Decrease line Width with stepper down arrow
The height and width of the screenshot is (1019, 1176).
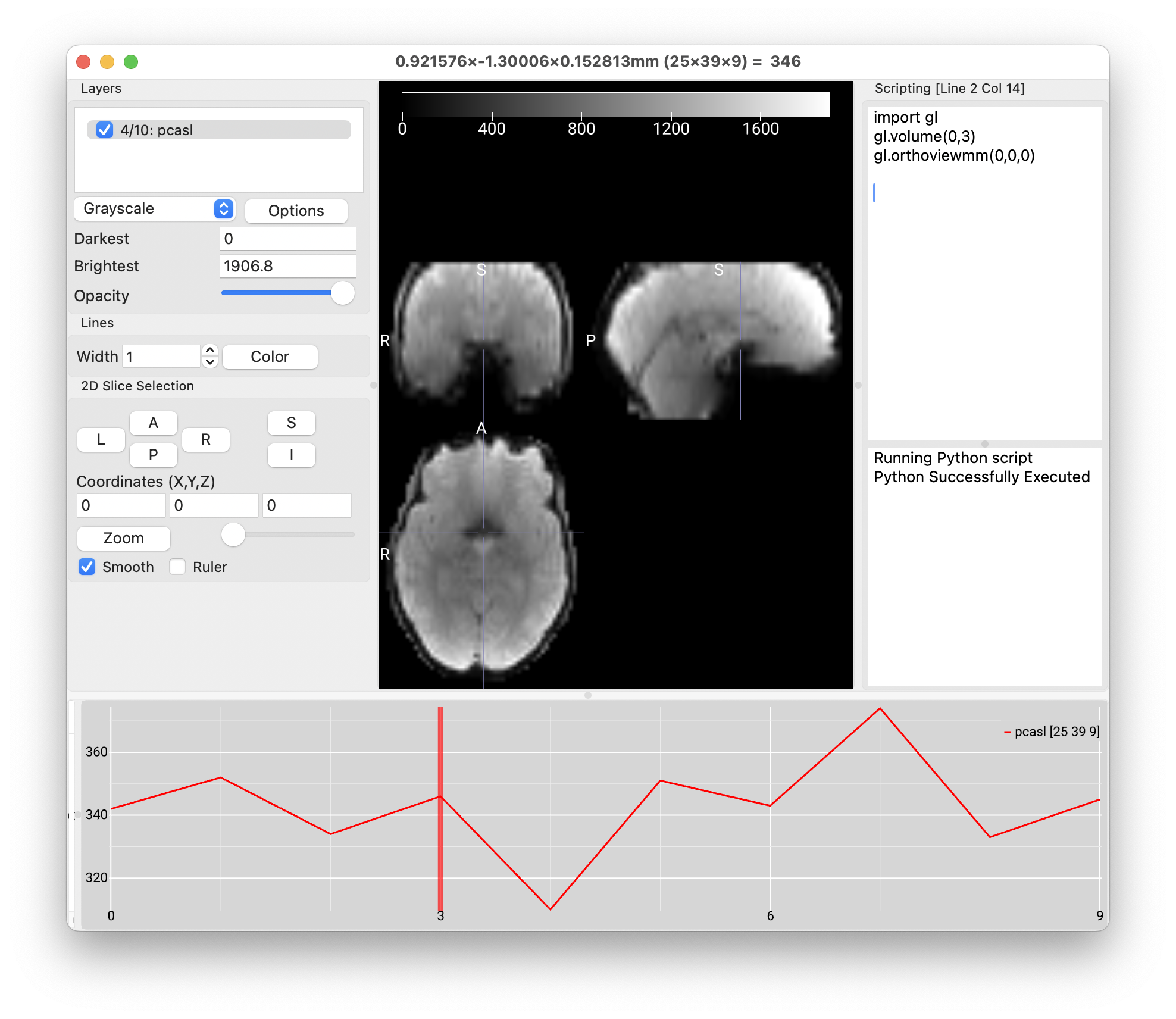pos(210,362)
